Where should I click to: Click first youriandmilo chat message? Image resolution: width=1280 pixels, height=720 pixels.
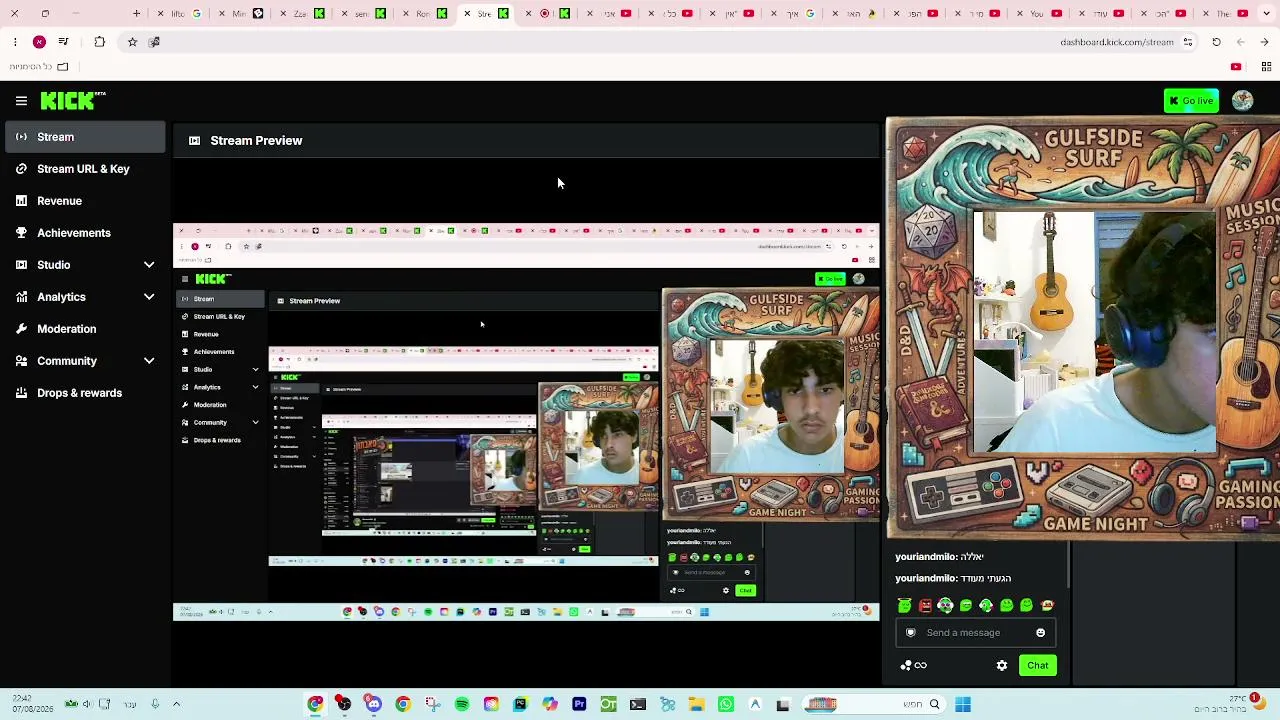(939, 557)
